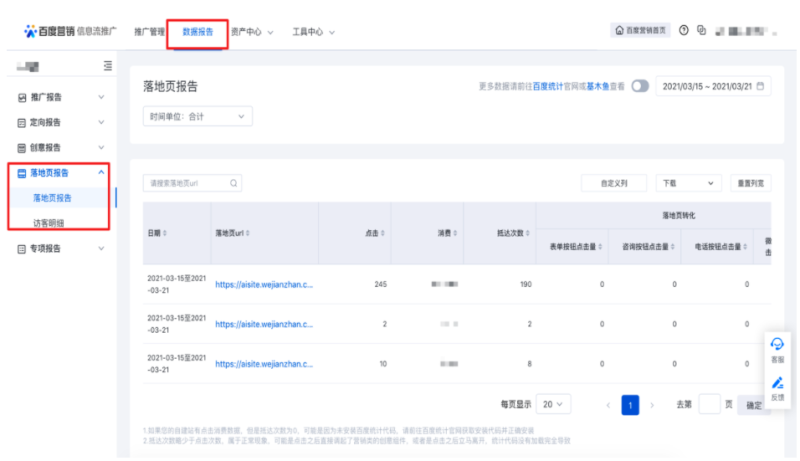Open 时间单位: 合计 dropdown
This screenshot has width=800, height=461.
click(197, 117)
